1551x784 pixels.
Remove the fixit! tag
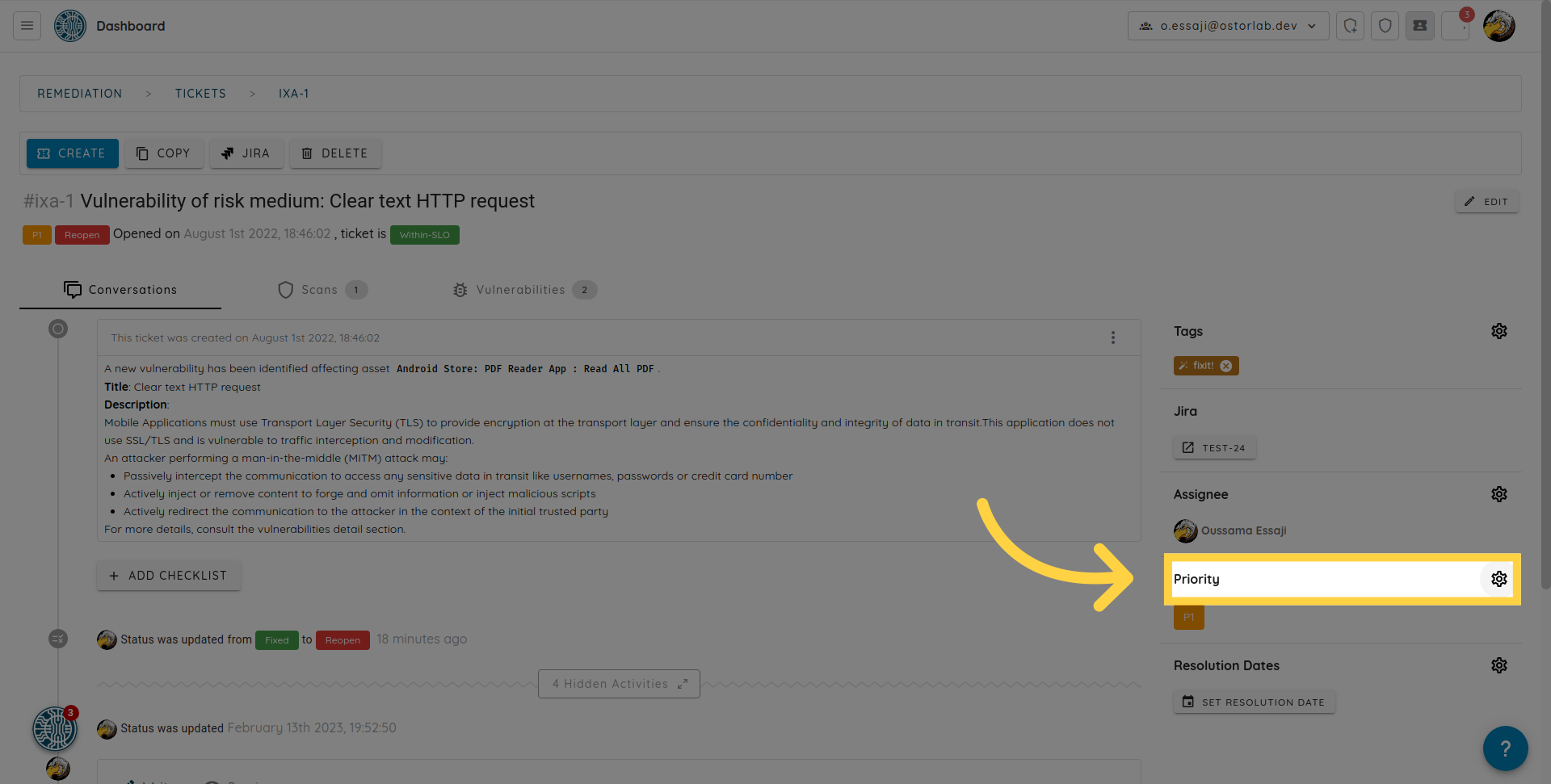click(1226, 366)
